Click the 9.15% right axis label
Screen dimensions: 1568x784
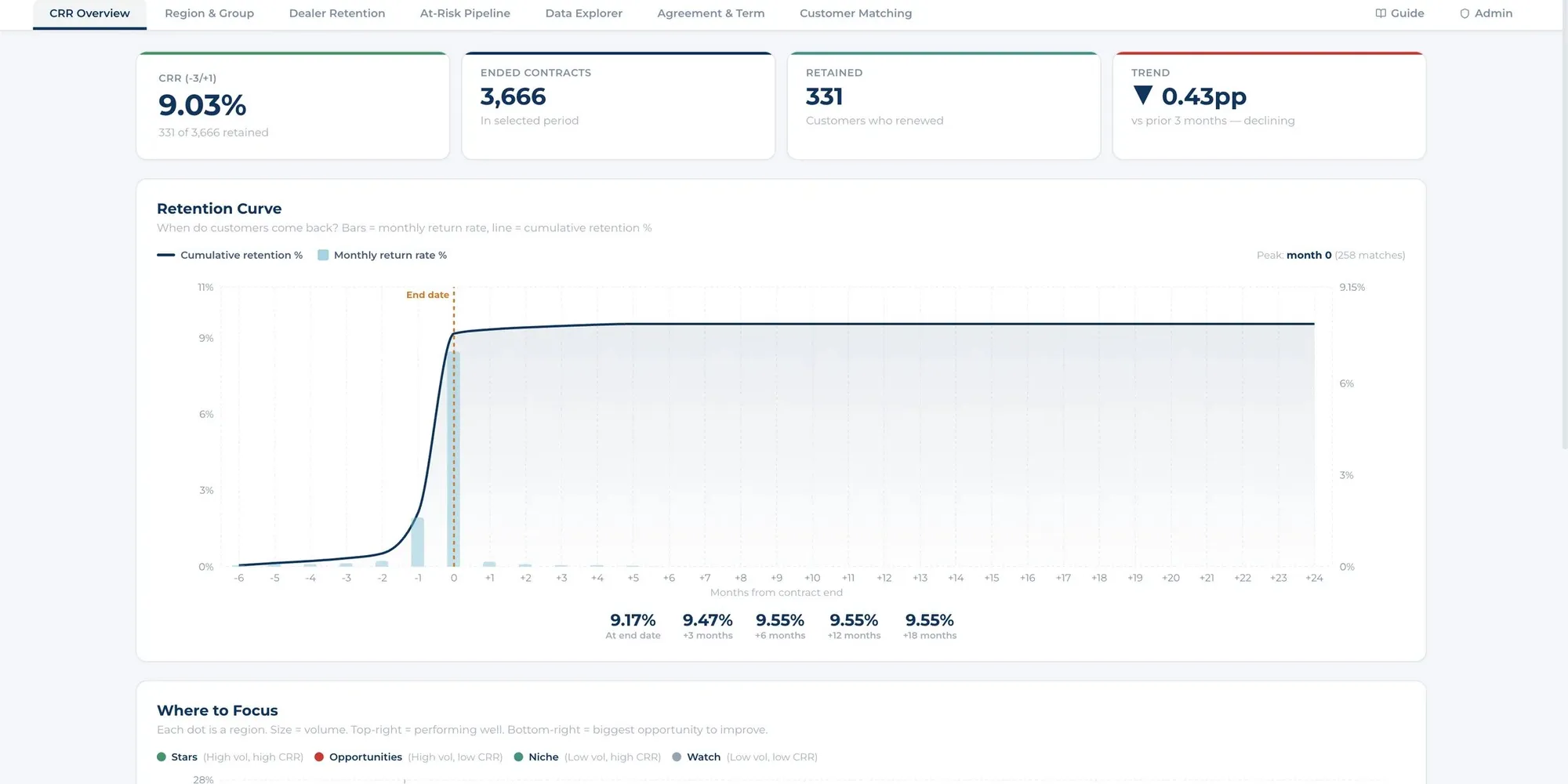point(1352,288)
